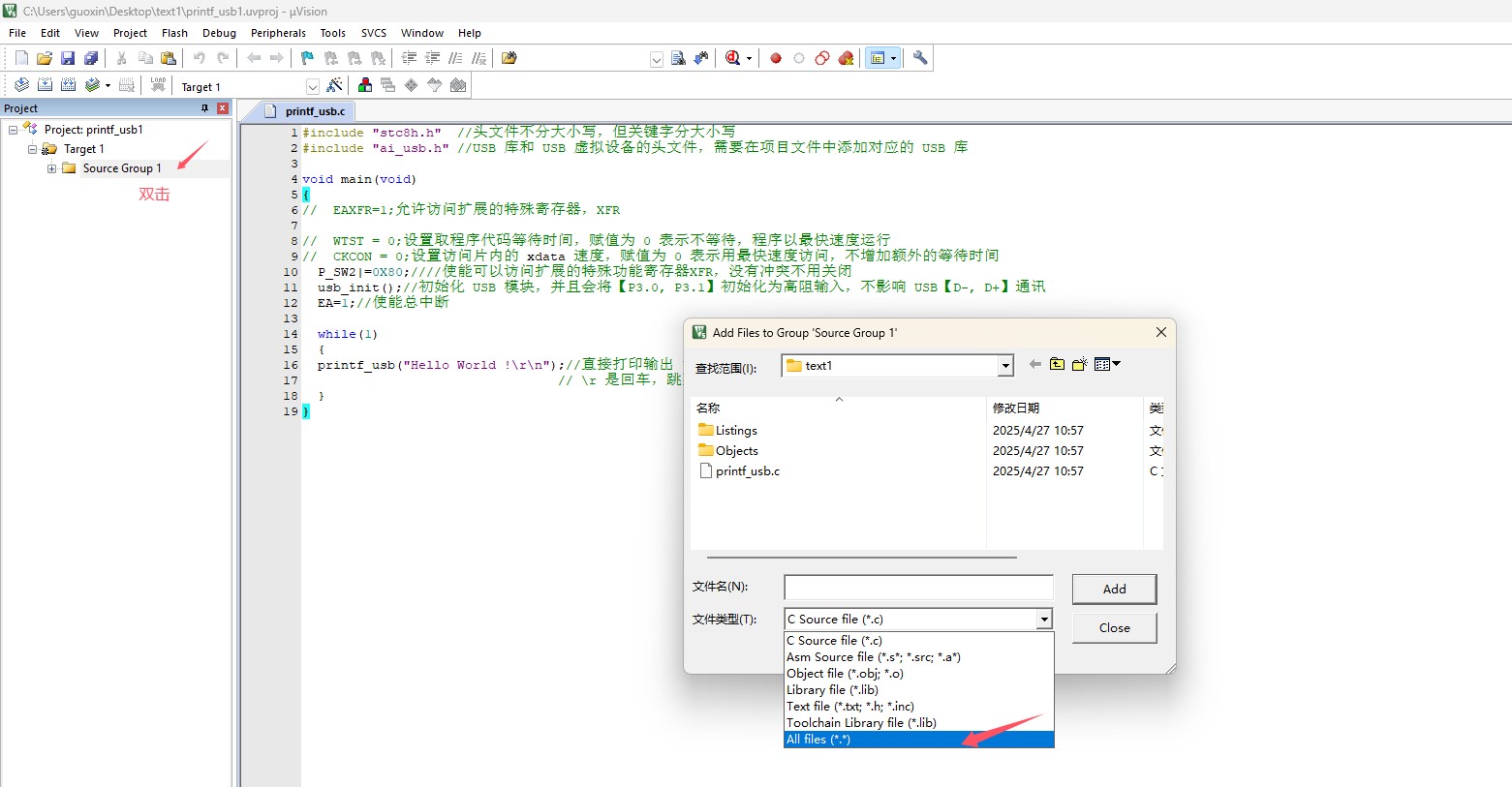
Task: Open the Peripherals menu
Action: [x=278, y=33]
